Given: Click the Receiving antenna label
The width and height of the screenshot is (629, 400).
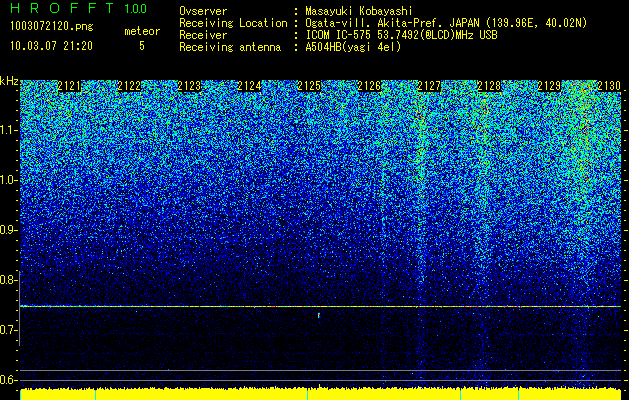Looking at the screenshot, I should (x=230, y=47).
